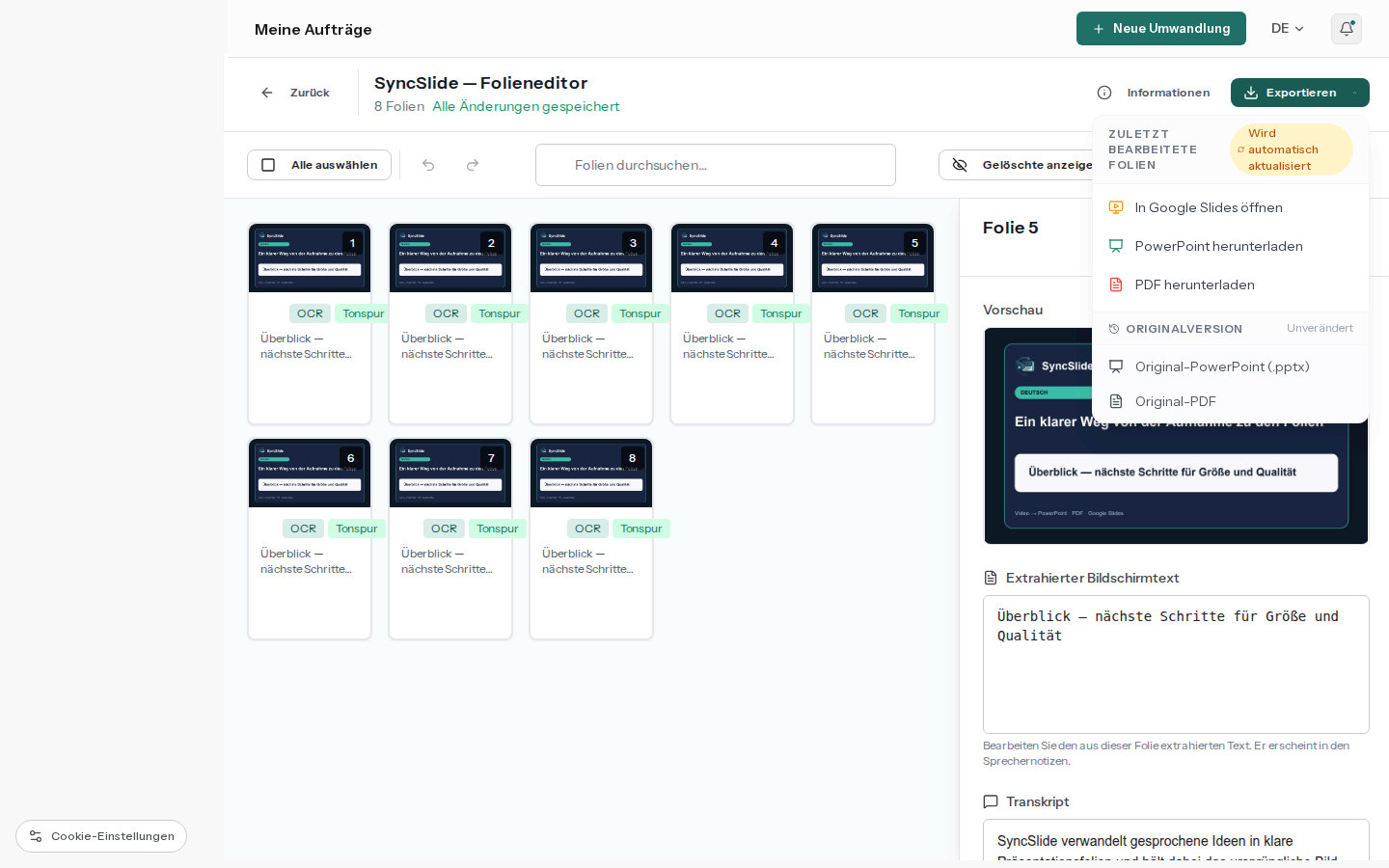Toggle Gelöschte anzeigen visibility

click(x=1016, y=165)
